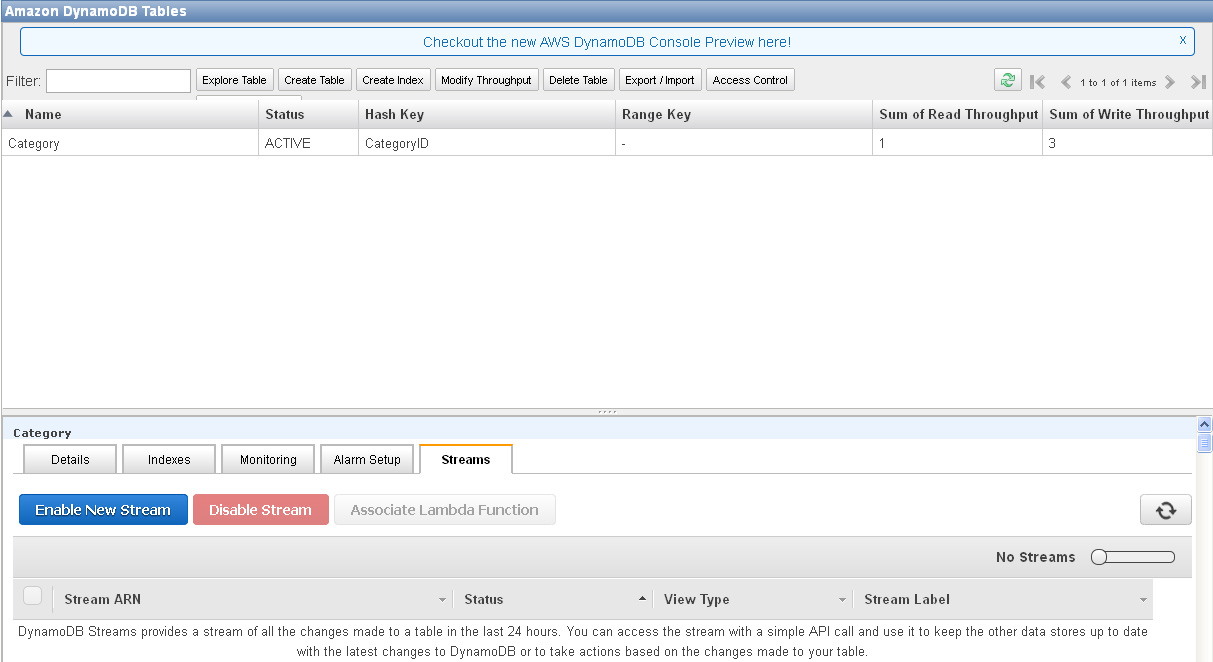
Task: Click the View Type column header
Action: coord(752,599)
